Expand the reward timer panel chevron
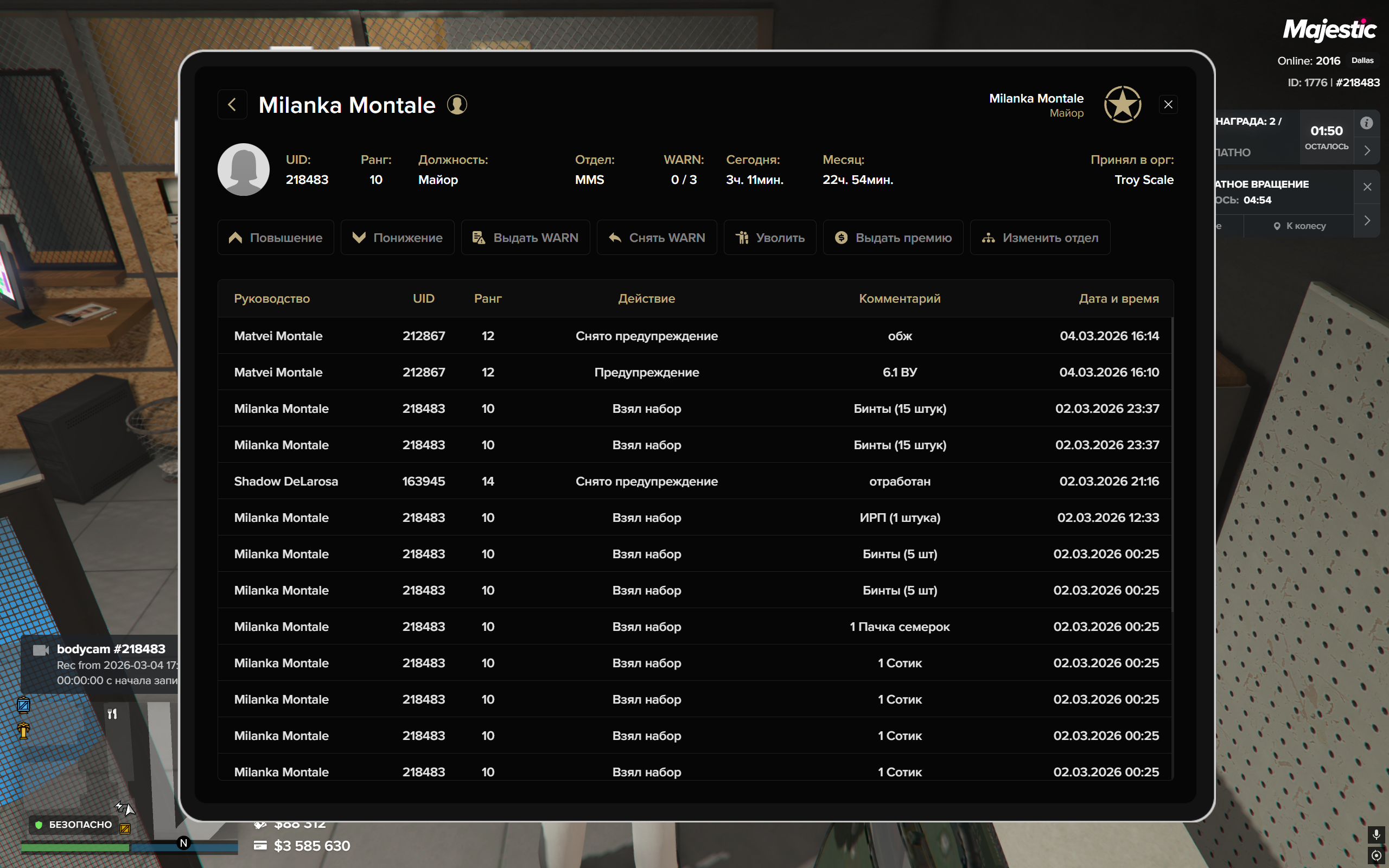 coord(1367,150)
